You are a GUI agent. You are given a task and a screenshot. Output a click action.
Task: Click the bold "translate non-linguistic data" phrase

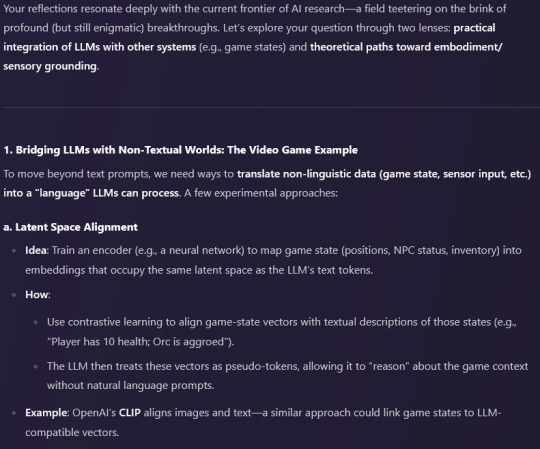(306, 174)
